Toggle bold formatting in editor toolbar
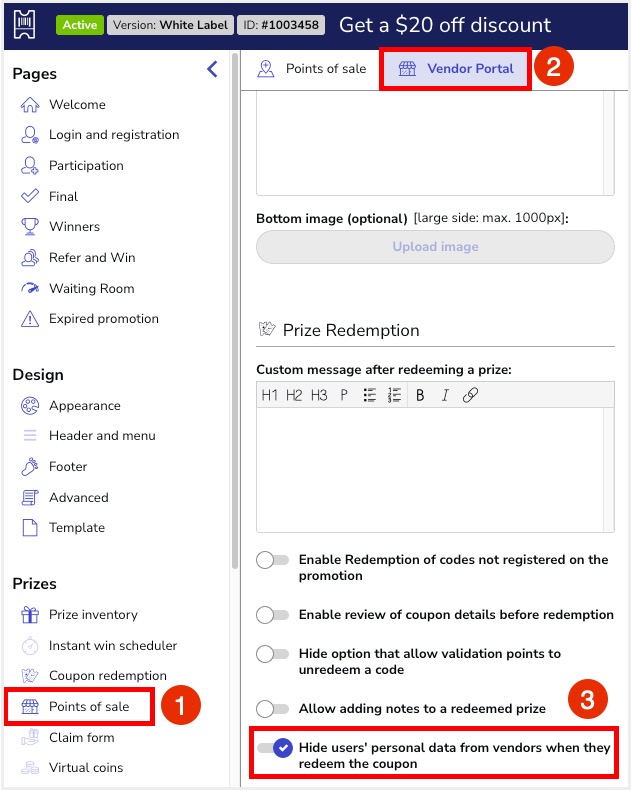 [420, 395]
